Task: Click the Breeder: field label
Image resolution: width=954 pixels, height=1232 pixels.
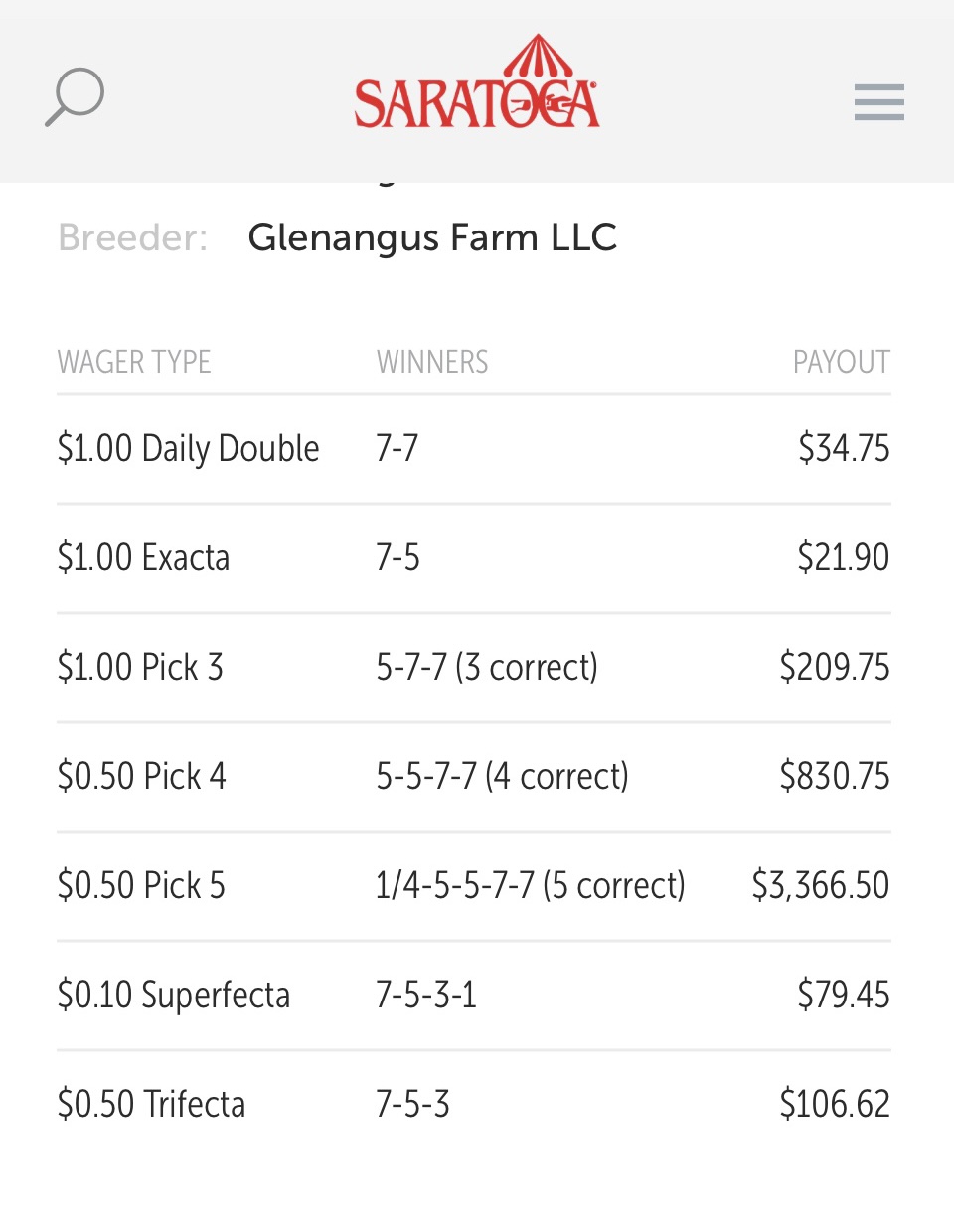Action: point(133,238)
